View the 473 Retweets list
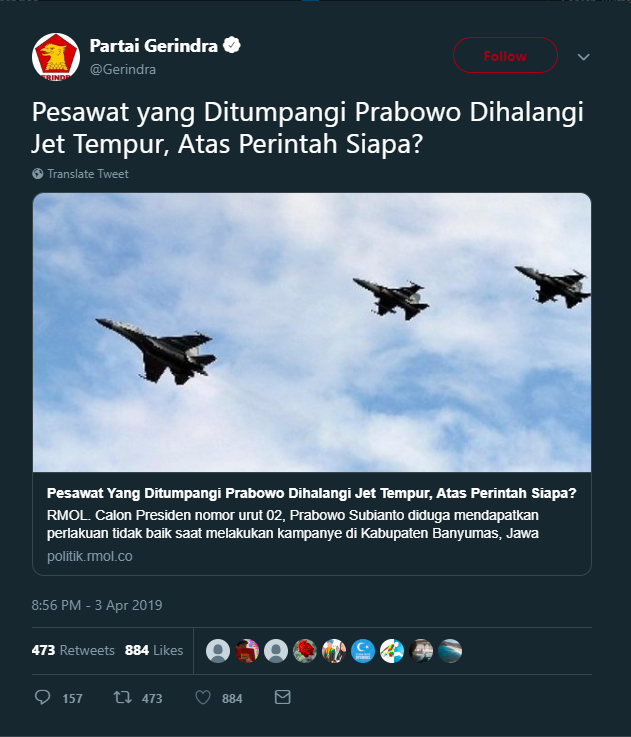Image resolution: width=631 pixels, height=737 pixels. pos(73,651)
